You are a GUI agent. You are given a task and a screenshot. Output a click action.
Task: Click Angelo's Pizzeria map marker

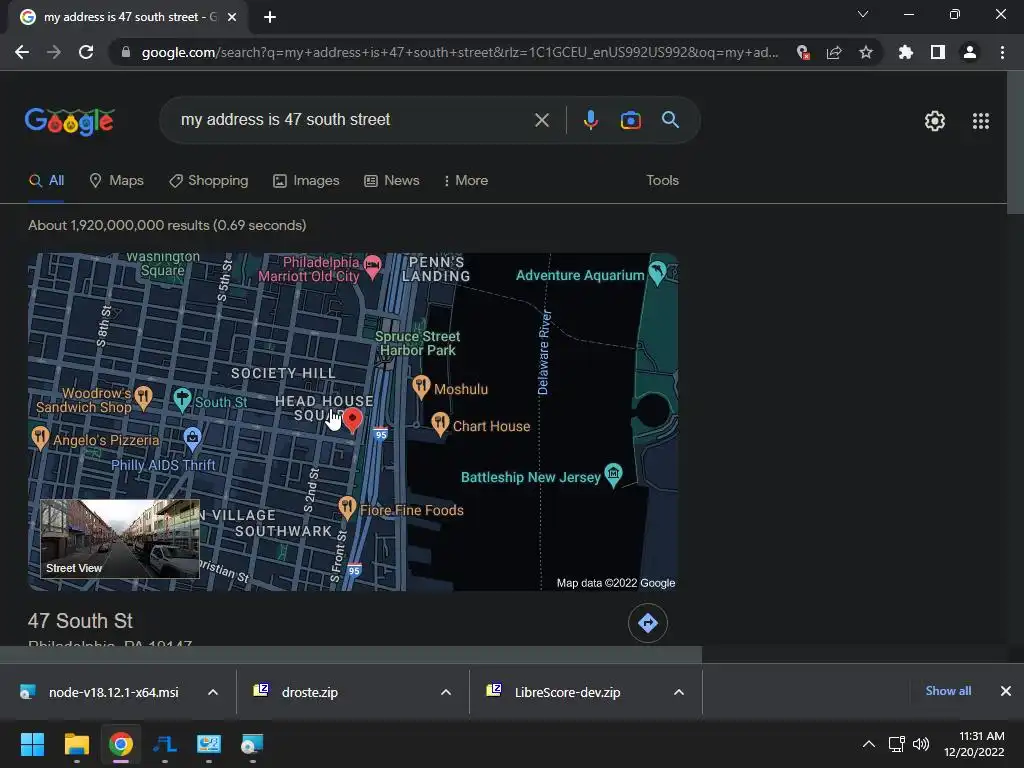point(40,438)
